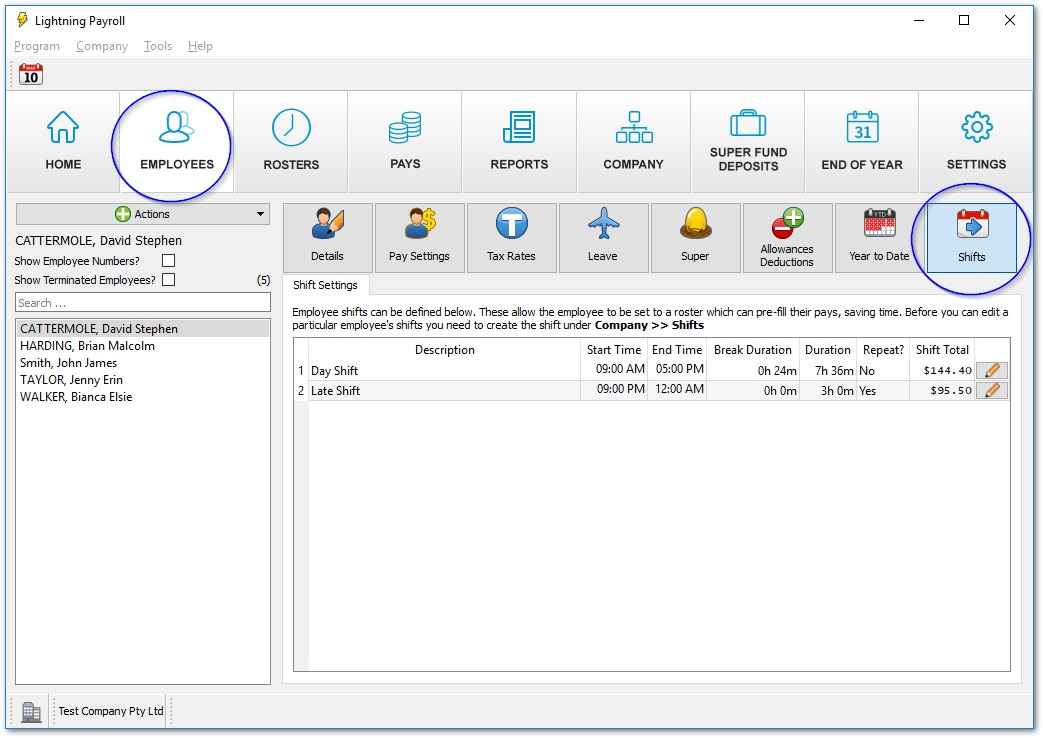Click the End Time column header
Image resolution: width=1043 pixels, height=738 pixels.
[676, 350]
